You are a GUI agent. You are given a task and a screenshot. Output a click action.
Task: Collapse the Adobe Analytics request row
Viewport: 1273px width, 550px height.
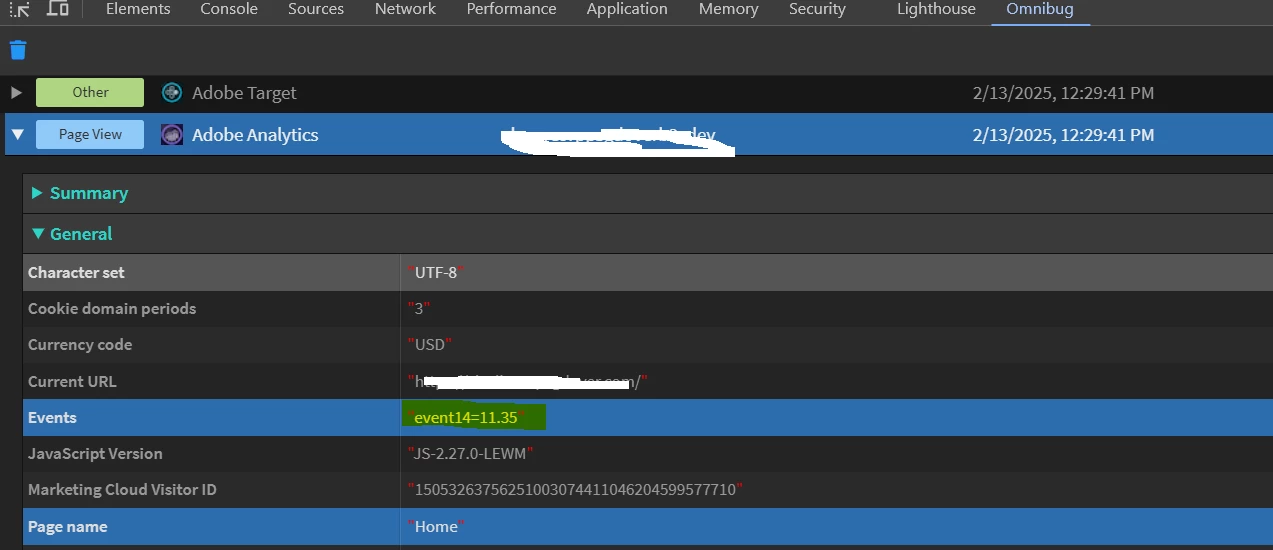[17, 134]
